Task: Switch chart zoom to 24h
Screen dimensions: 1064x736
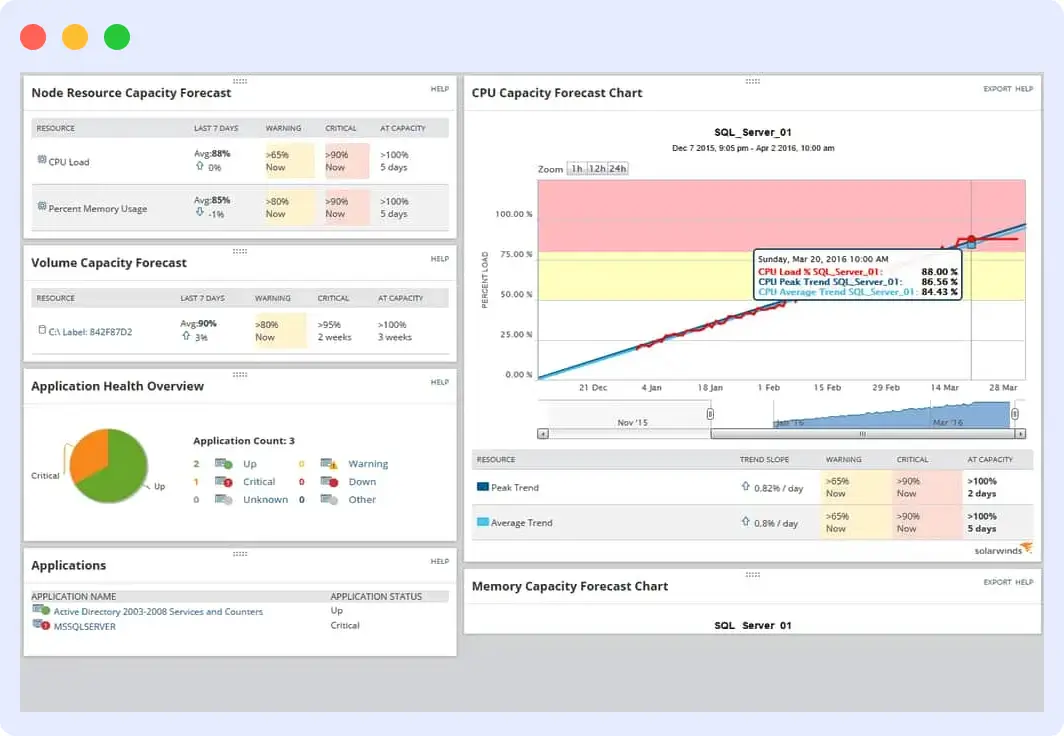Action: tap(618, 168)
